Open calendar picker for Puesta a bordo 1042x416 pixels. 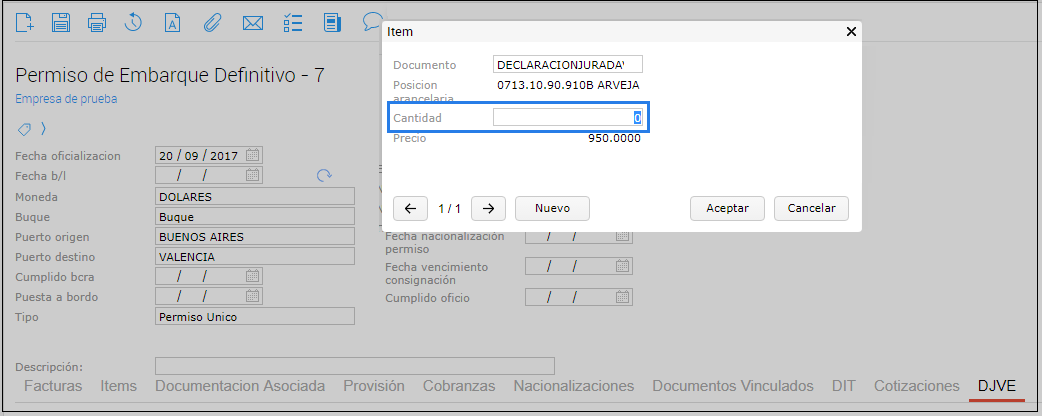click(253, 296)
